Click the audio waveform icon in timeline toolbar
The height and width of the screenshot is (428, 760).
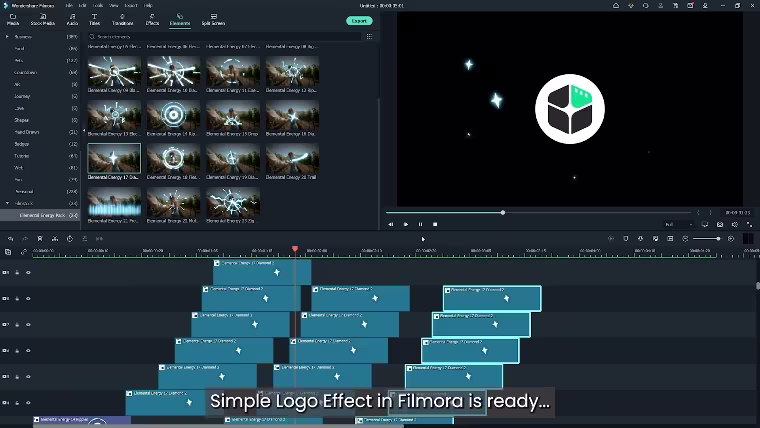click(99, 238)
